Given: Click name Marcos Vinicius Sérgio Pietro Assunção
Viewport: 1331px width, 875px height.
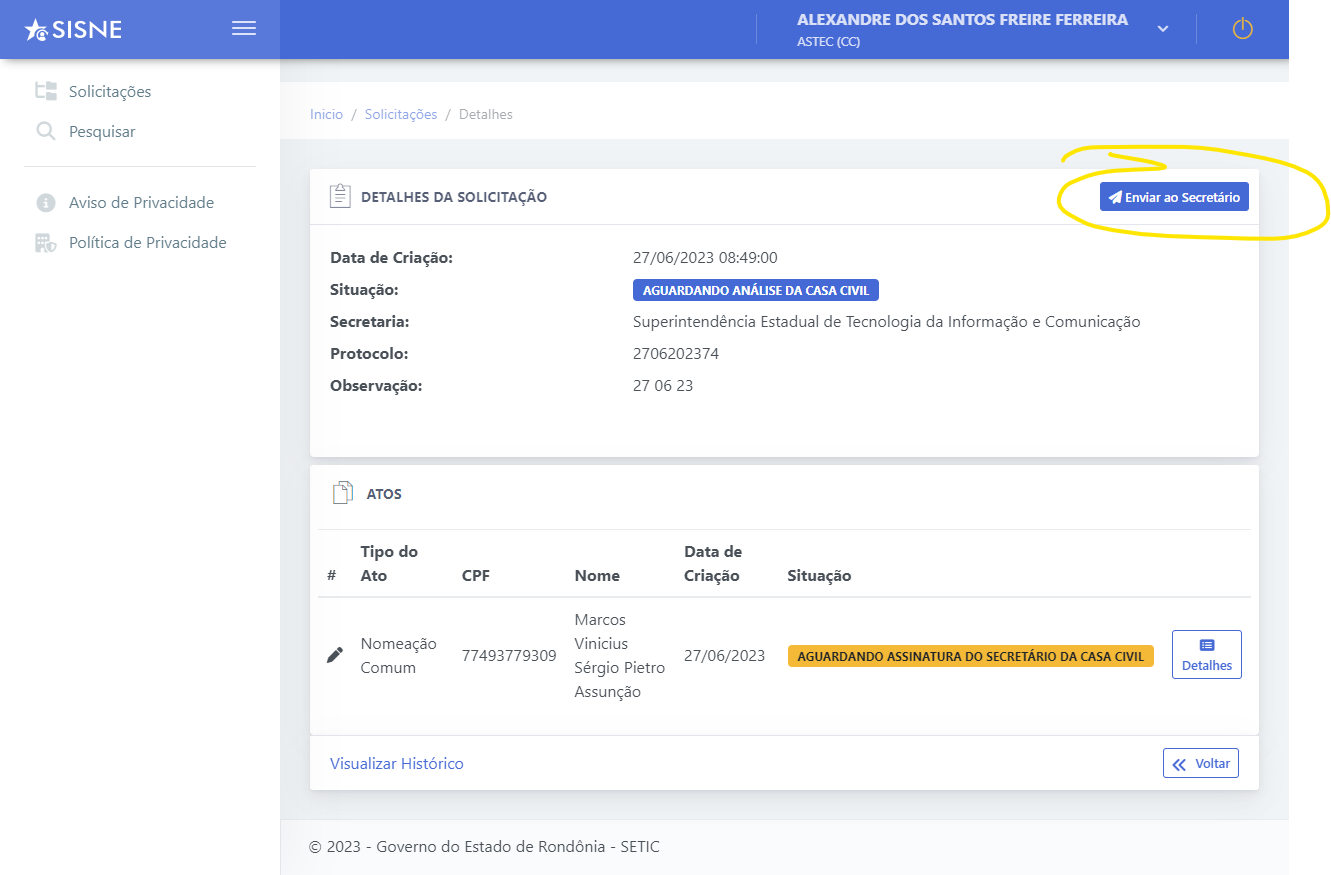Looking at the screenshot, I should click(x=620, y=655).
